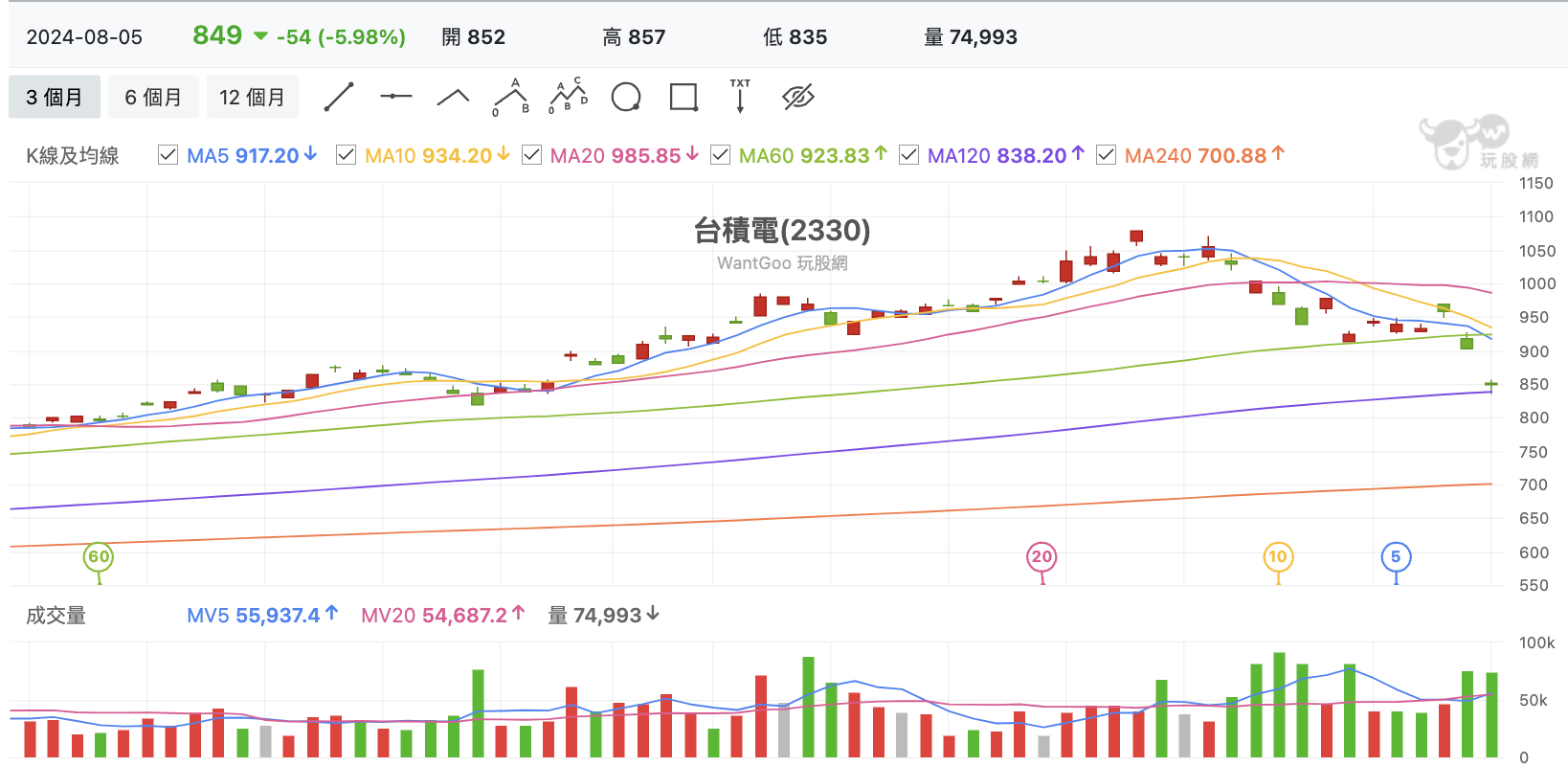1568x766 pixels.
Task: Click the MA5 917.20 label
Action: click(252, 155)
